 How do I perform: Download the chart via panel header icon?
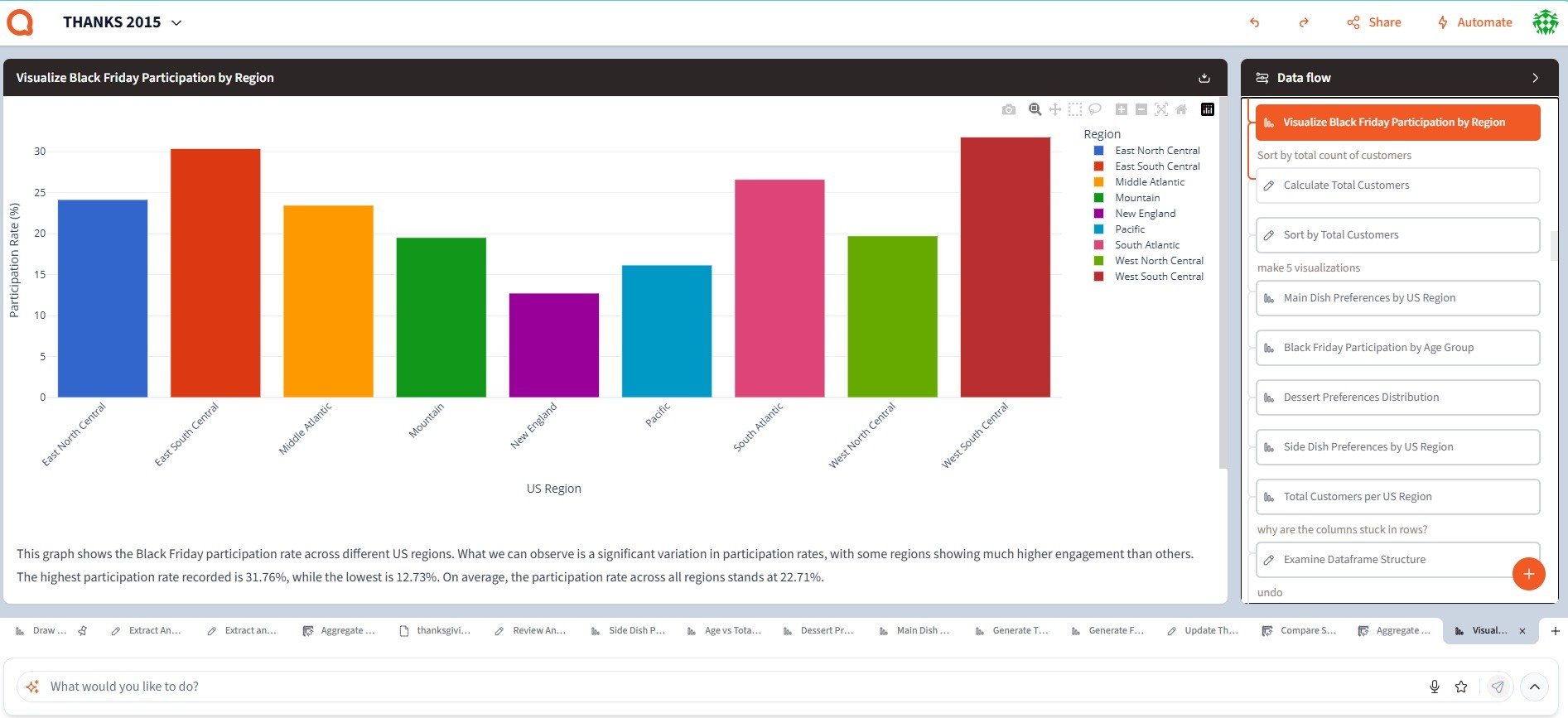pos(1204,78)
